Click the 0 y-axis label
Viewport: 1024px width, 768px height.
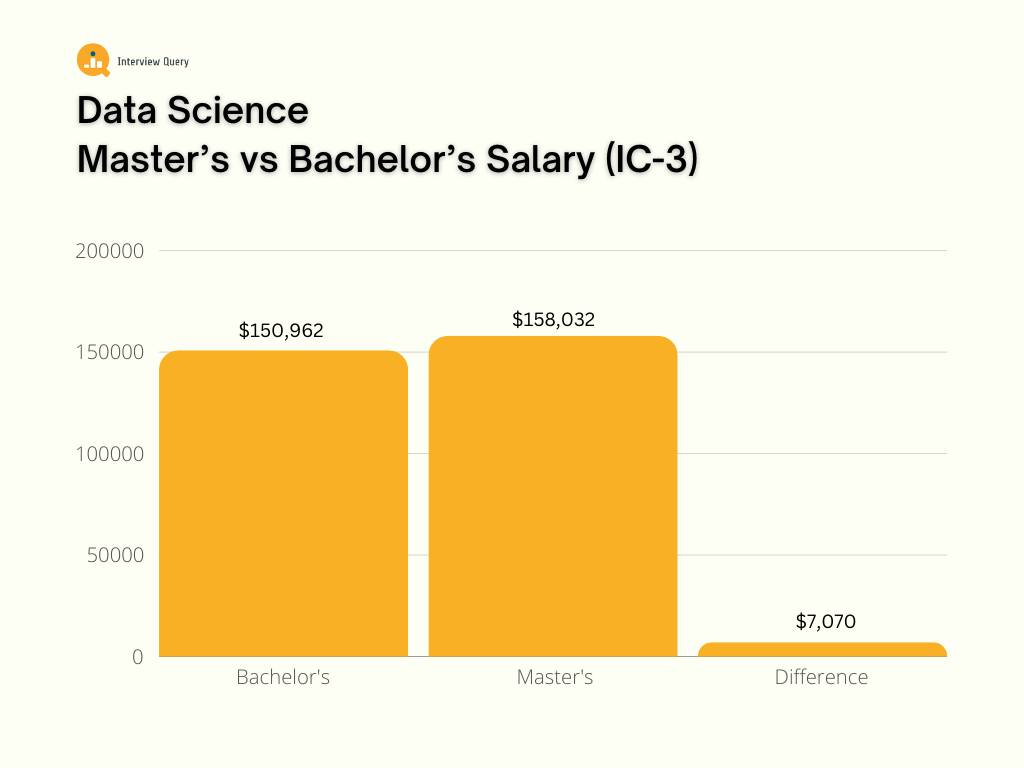[138, 657]
